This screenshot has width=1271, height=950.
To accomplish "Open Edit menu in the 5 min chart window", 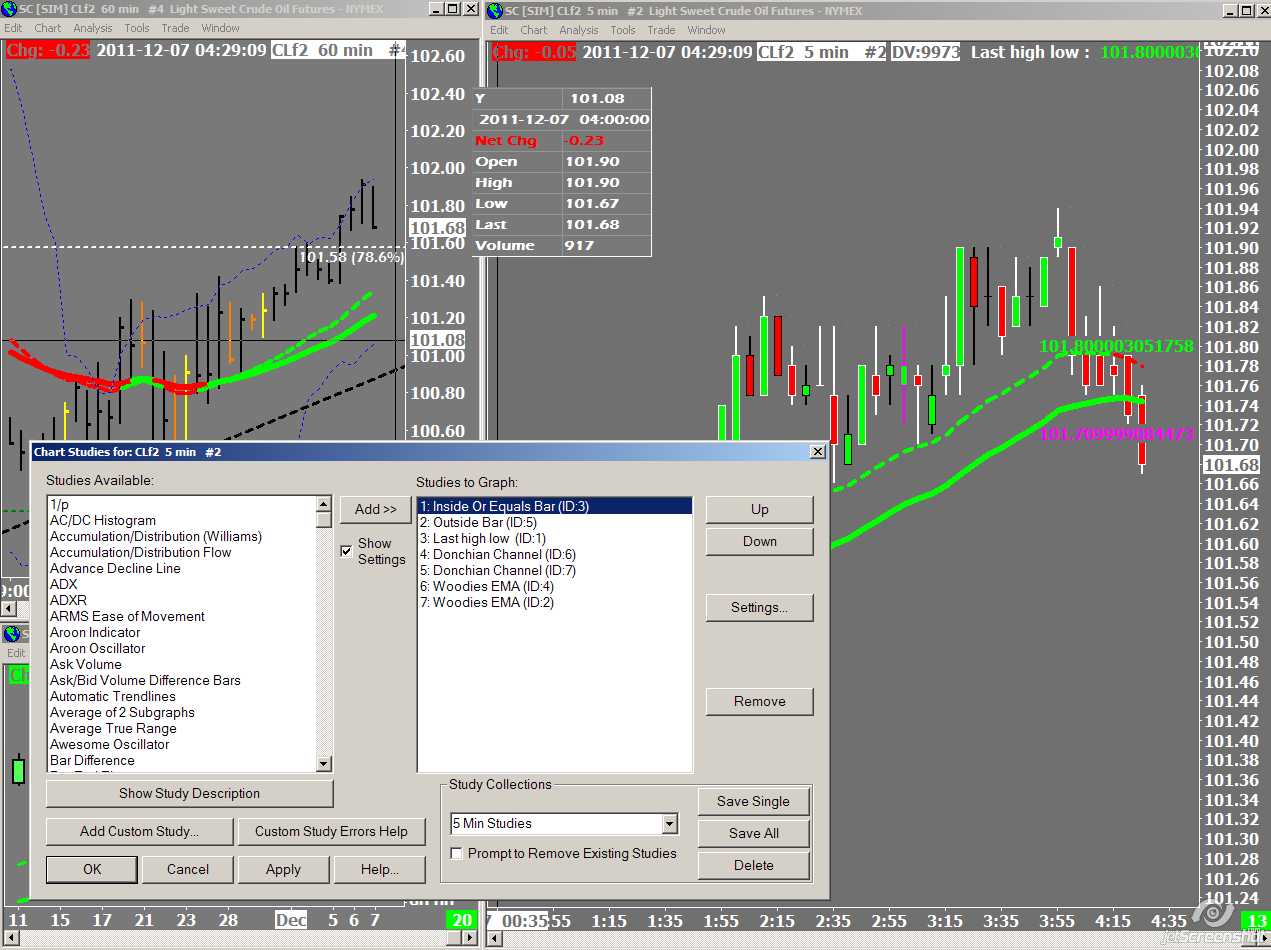I will click(499, 30).
